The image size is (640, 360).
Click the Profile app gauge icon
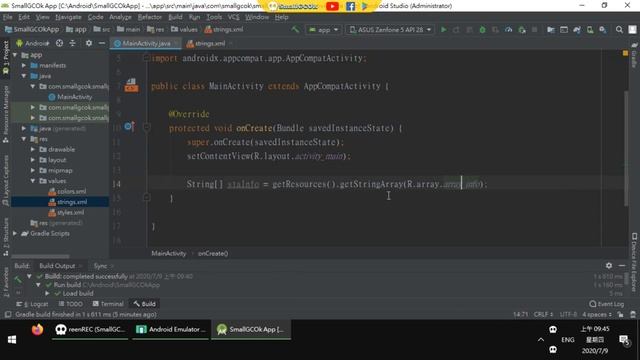pyautogui.click(x=509, y=30)
